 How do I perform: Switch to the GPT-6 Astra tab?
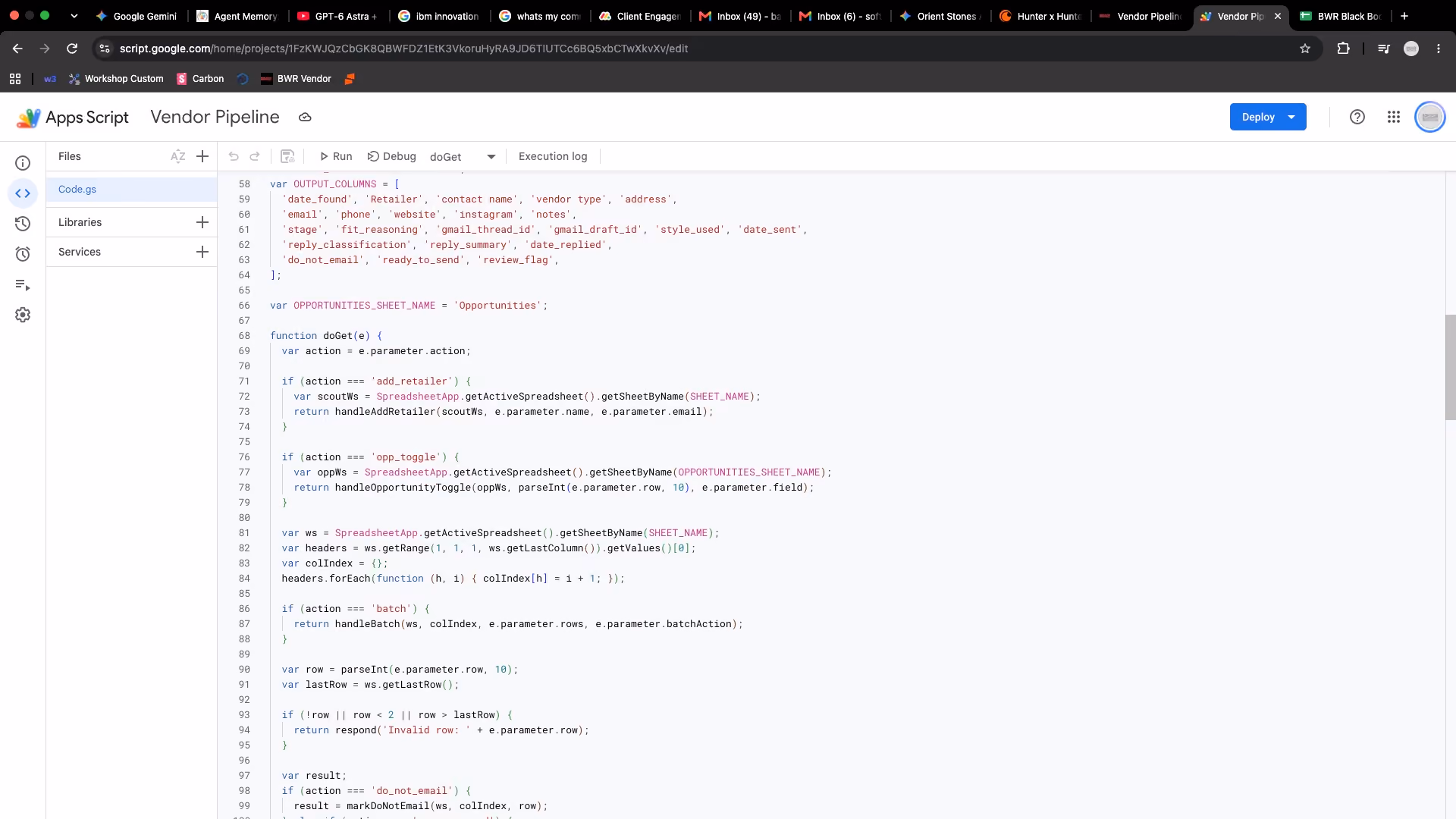pos(338,16)
